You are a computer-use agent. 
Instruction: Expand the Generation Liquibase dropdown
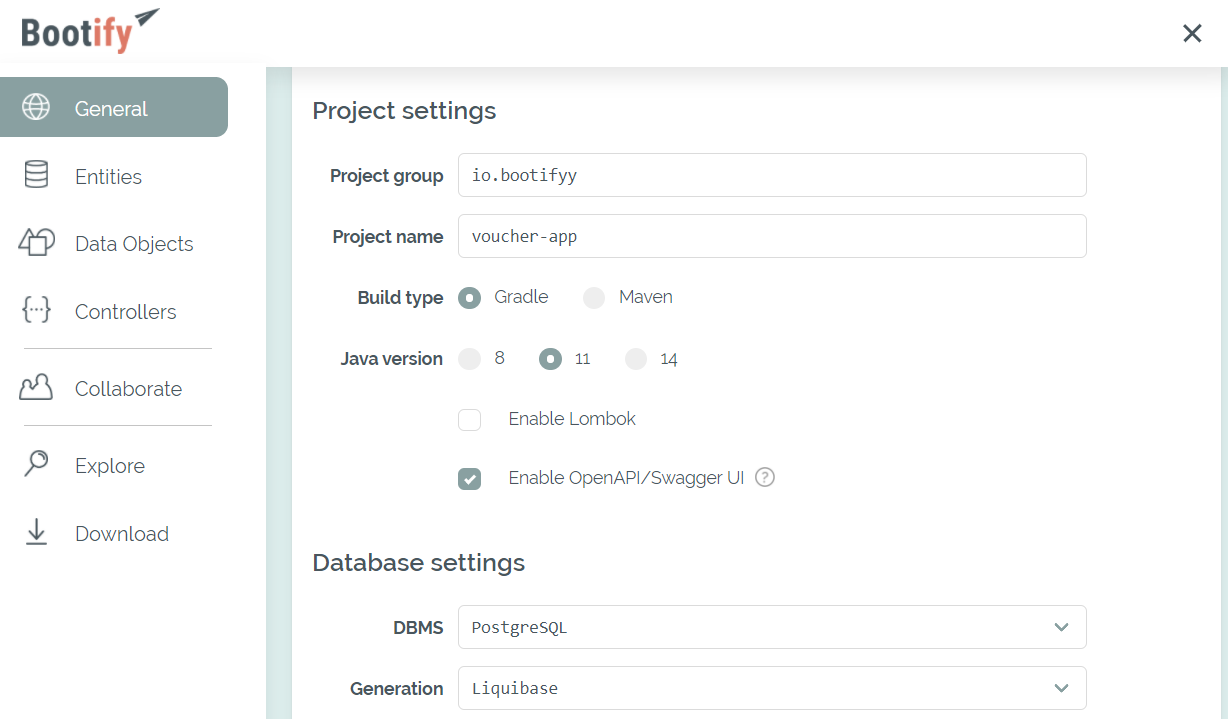tap(771, 688)
